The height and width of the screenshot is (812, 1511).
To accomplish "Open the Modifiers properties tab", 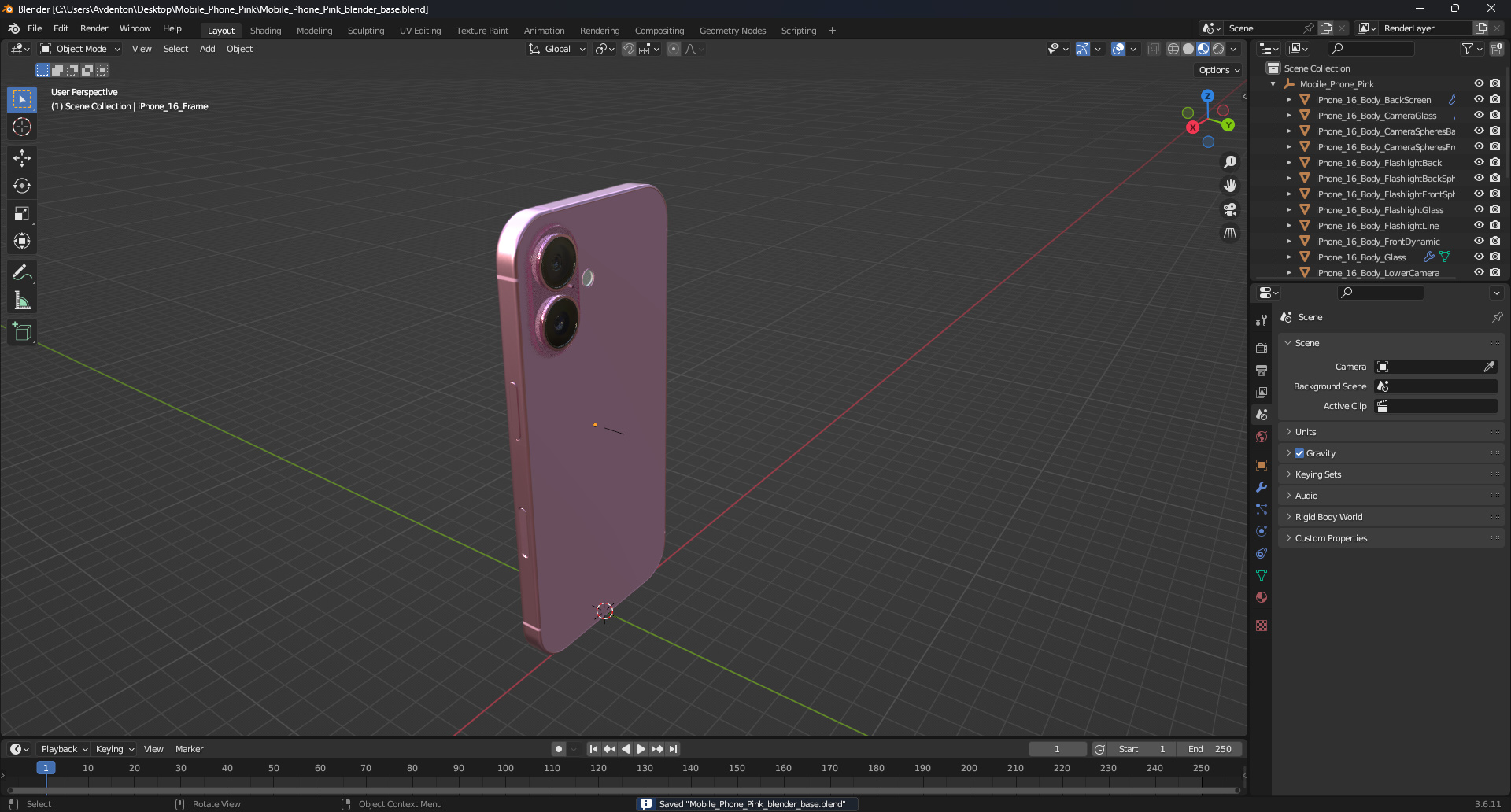I will tap(1262, 487).
